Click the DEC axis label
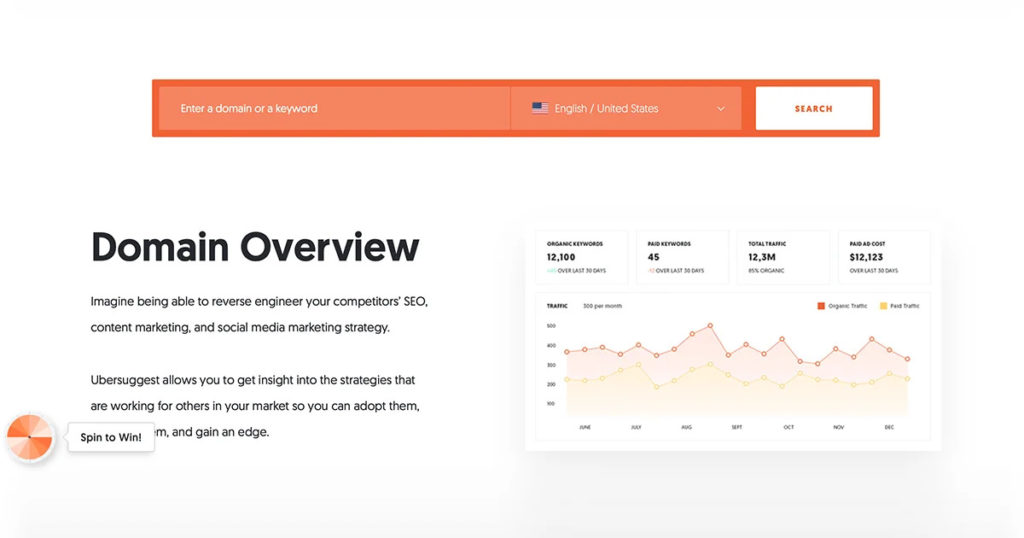1024x538 pixels. 889,427
